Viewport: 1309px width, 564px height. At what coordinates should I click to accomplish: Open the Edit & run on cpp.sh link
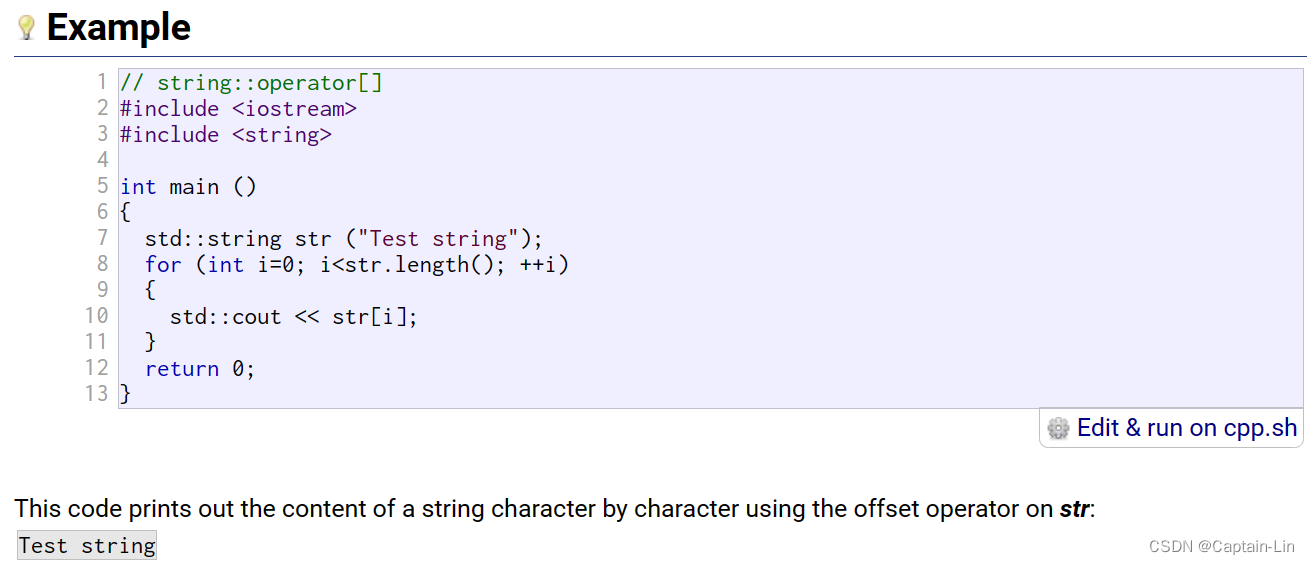[1186, 428]
